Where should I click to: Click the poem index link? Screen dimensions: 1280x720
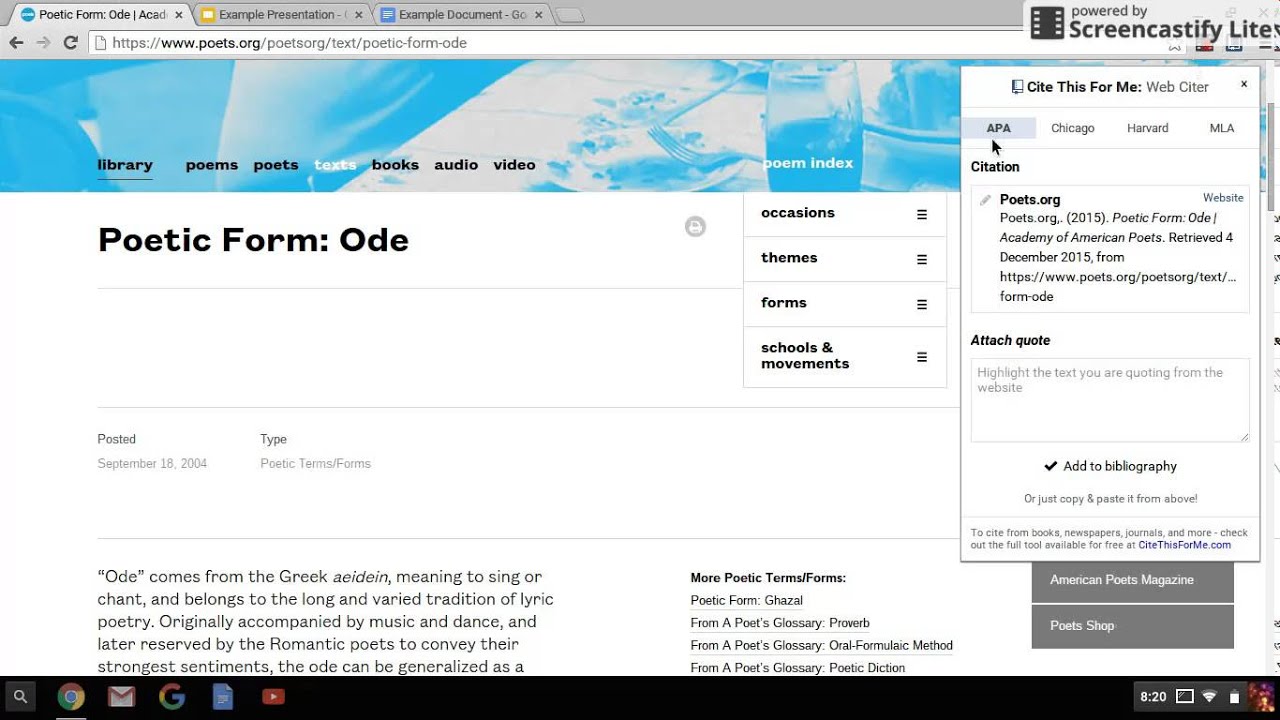pos(808,163)
